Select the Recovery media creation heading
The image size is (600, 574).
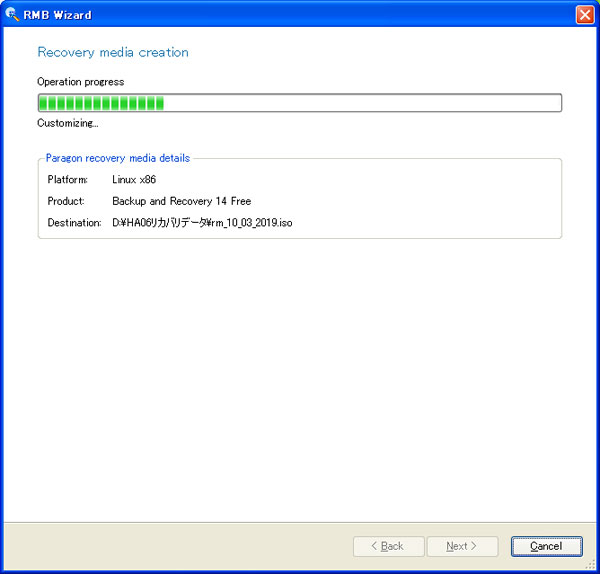pos(112,52)
